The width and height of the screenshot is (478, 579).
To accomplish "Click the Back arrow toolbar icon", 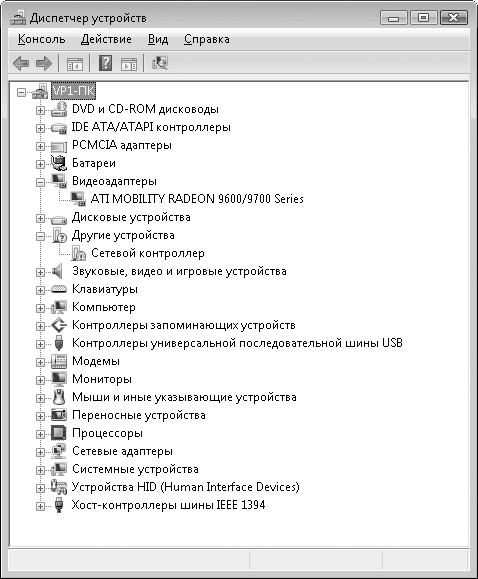I will [x=21, y=63].
